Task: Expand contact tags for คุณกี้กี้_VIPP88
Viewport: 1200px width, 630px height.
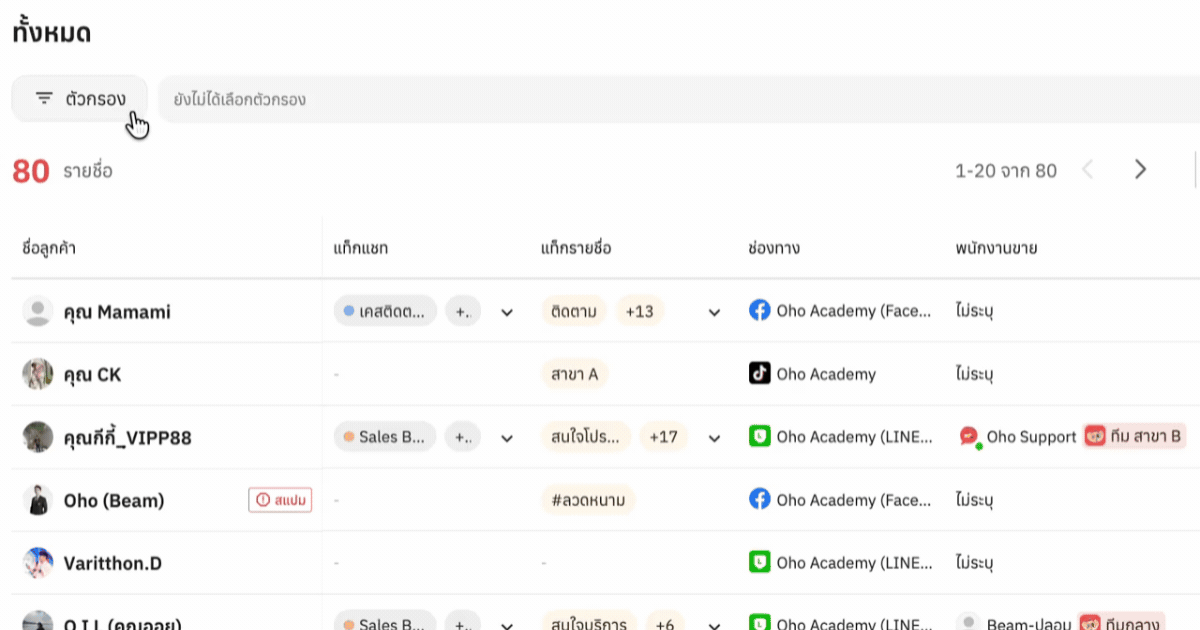Action: (x=714, y=437)
